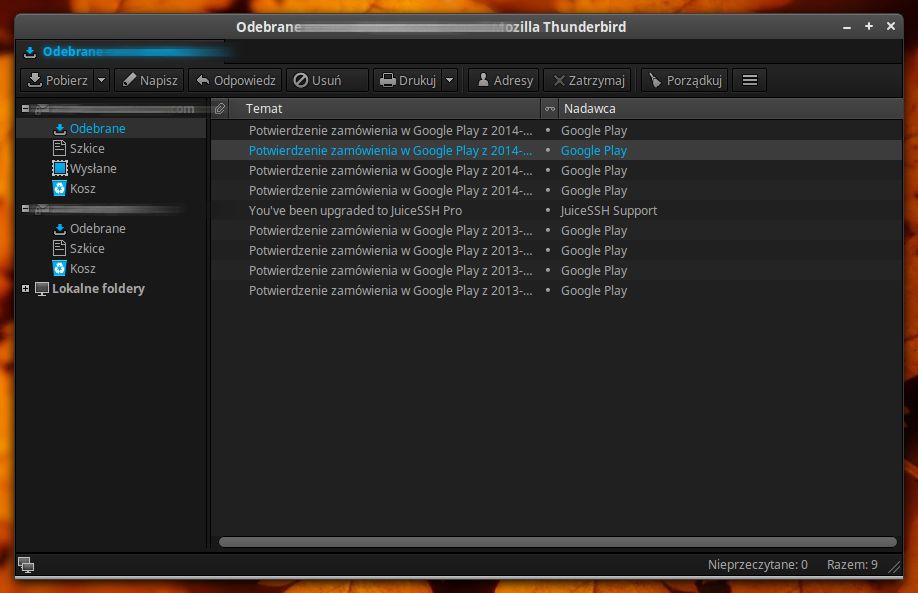Maximize the Thunderbird window
Screen dimensions: 918x593
[x=869, y=26]
